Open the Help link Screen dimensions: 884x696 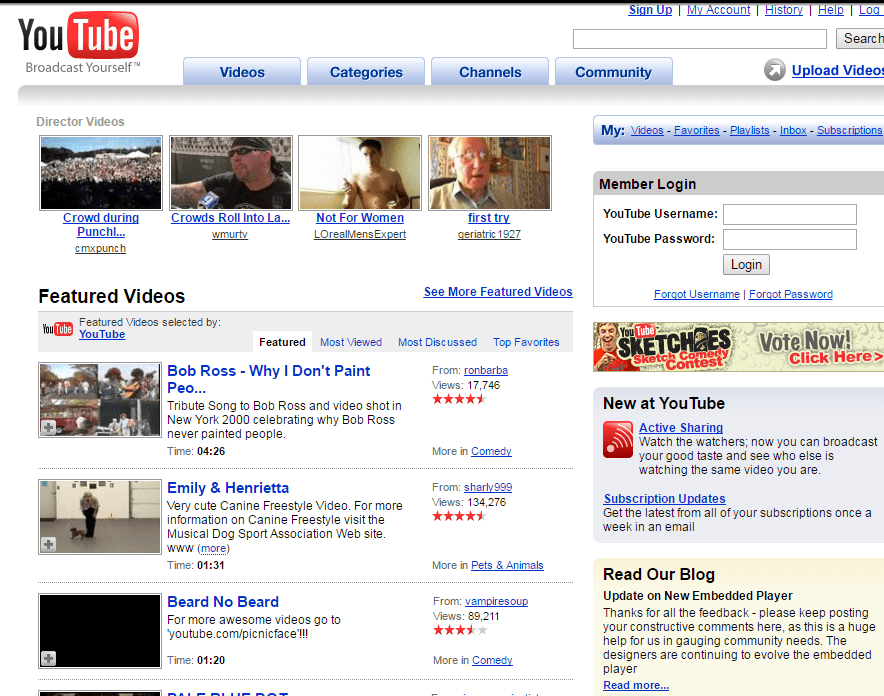coord(830,10)
